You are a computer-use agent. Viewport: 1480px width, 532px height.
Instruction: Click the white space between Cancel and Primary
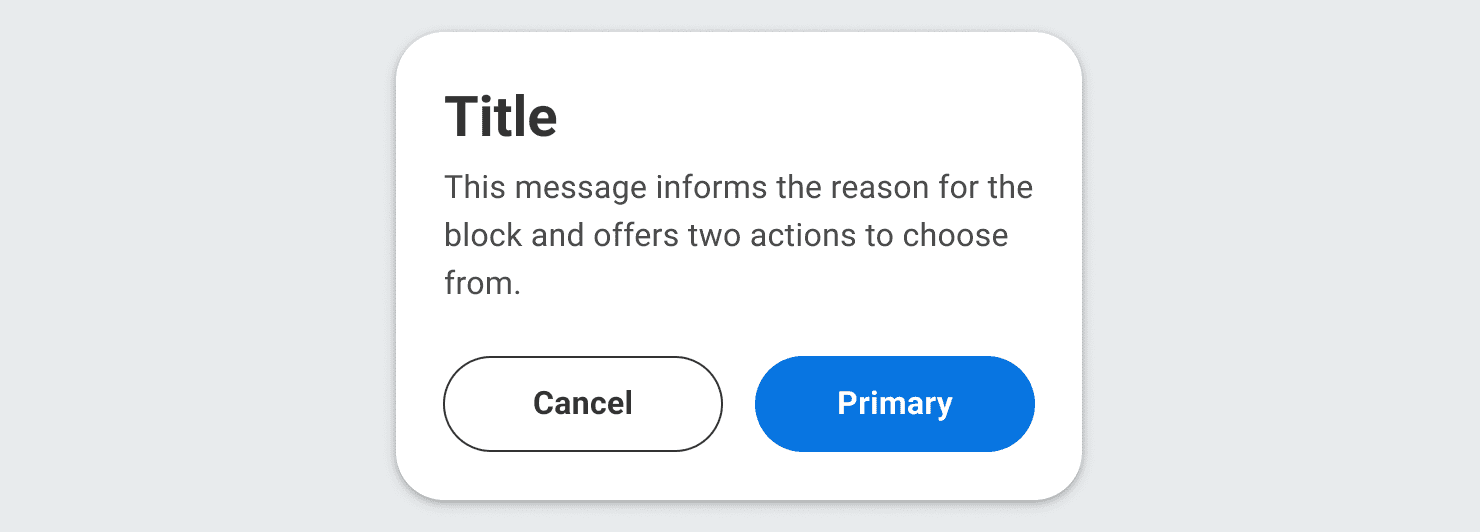point(739,404)
